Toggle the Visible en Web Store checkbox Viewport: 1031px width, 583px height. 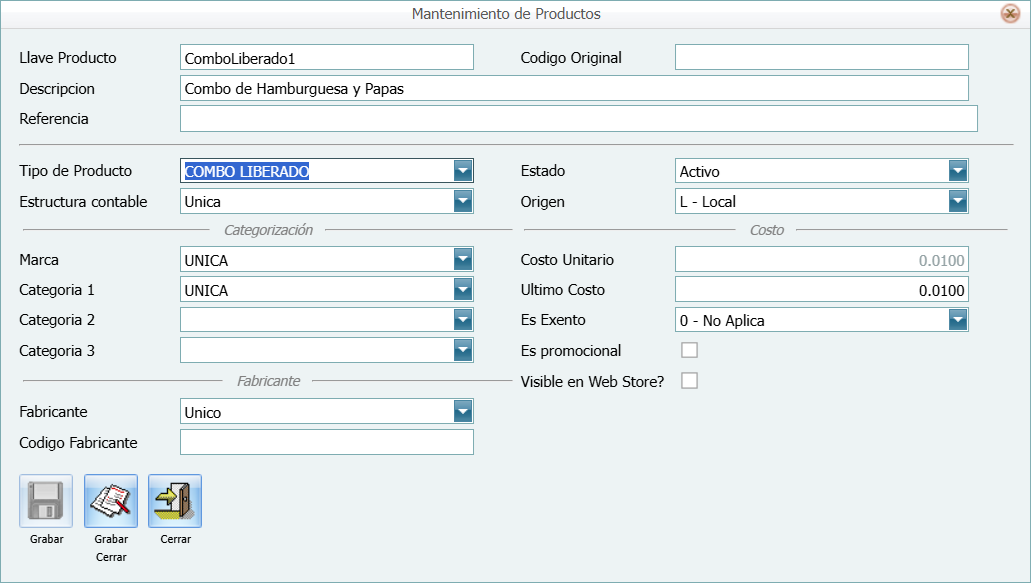tap(689, 381)
